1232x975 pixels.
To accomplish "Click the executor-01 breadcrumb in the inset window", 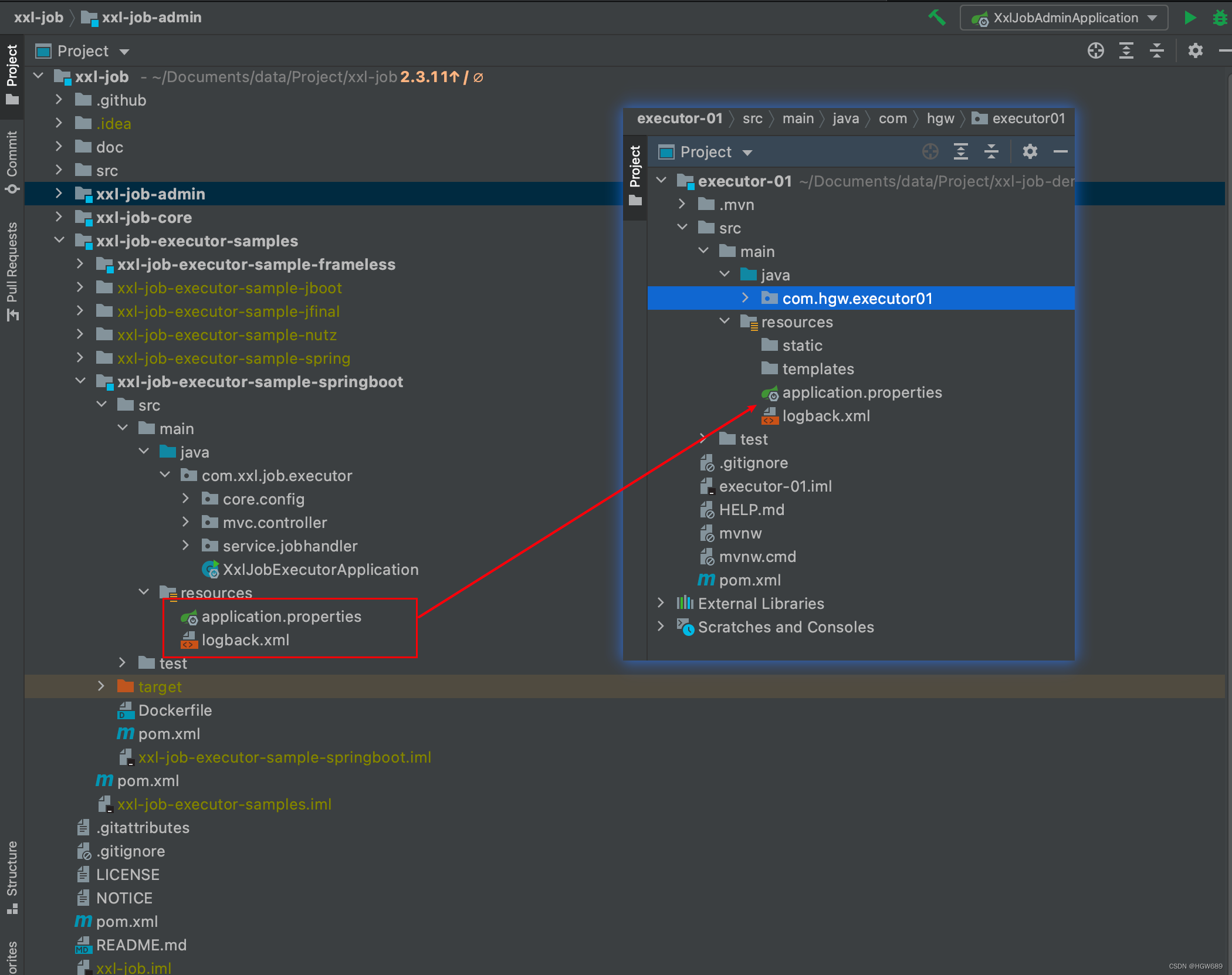I will coord(679,119).
